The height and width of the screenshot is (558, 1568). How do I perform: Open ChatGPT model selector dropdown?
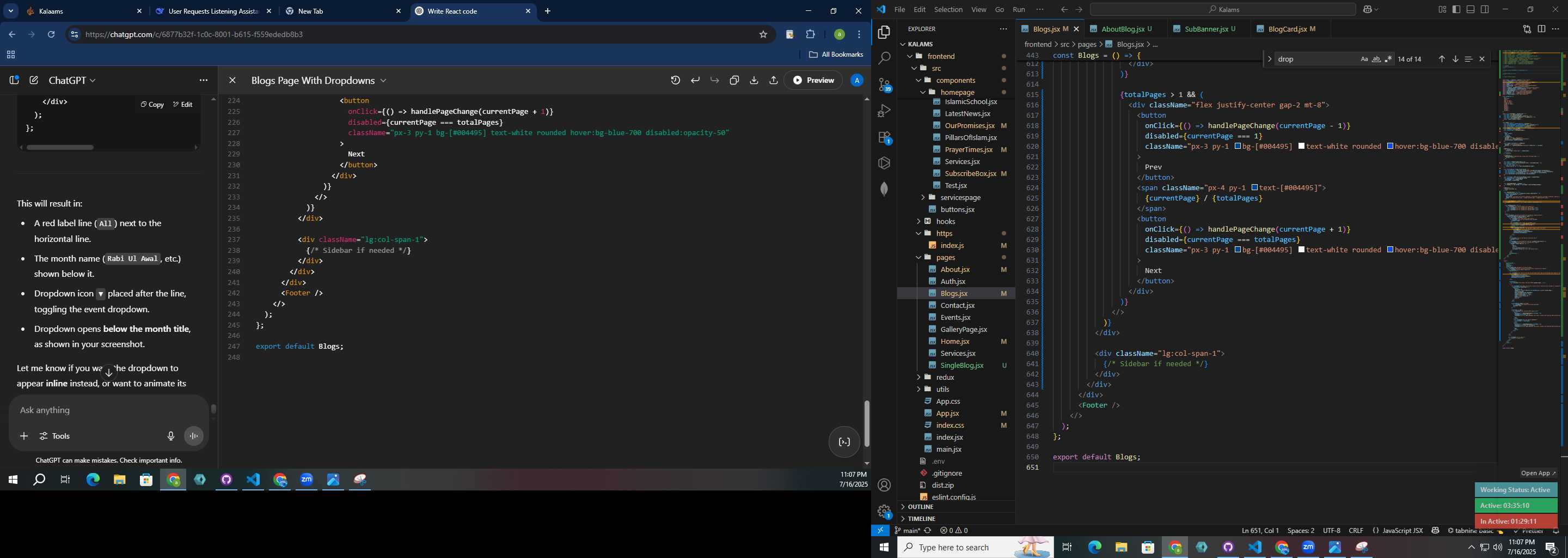click(72, 81)
